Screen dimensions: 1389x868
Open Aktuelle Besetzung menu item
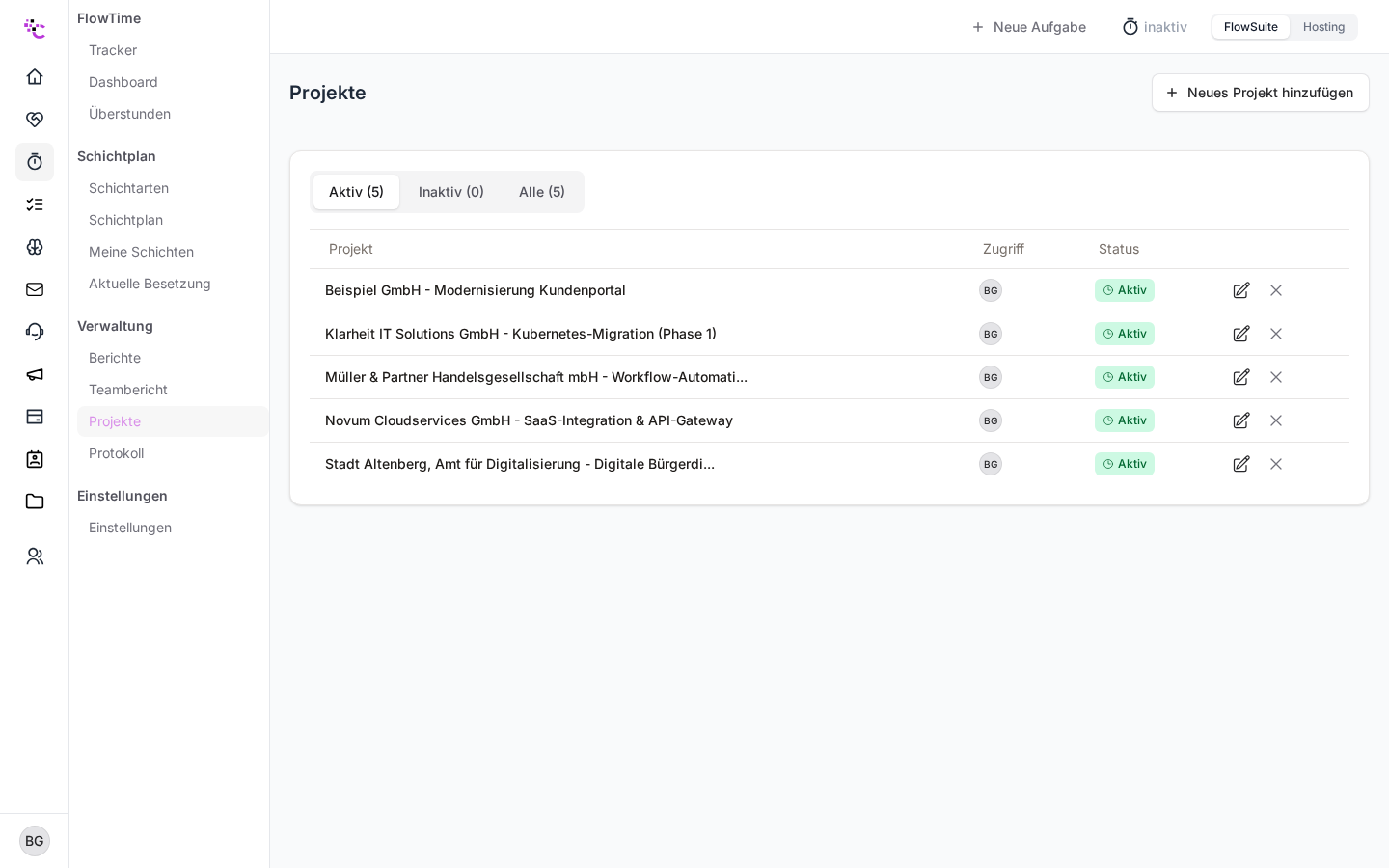(150, 284)
